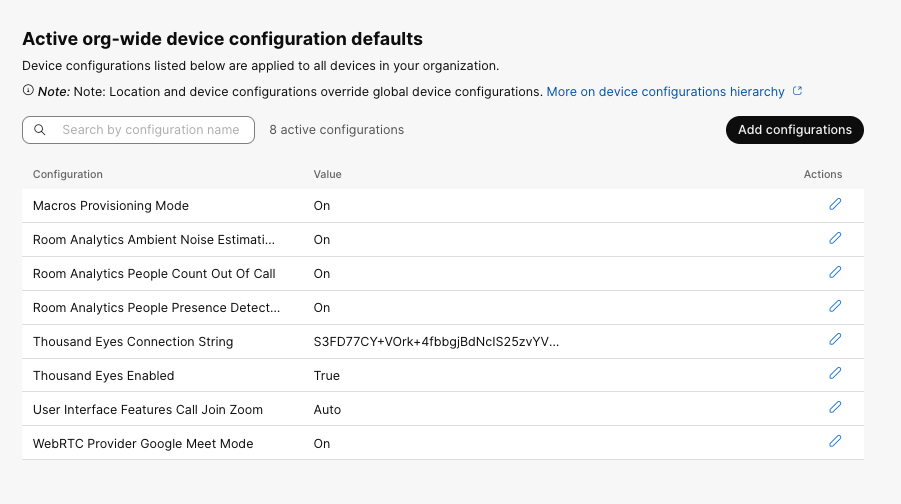Edit Room Analytics People Count Out Of Call
This screenshot has width=901, height=504.
tap(835, 272)
